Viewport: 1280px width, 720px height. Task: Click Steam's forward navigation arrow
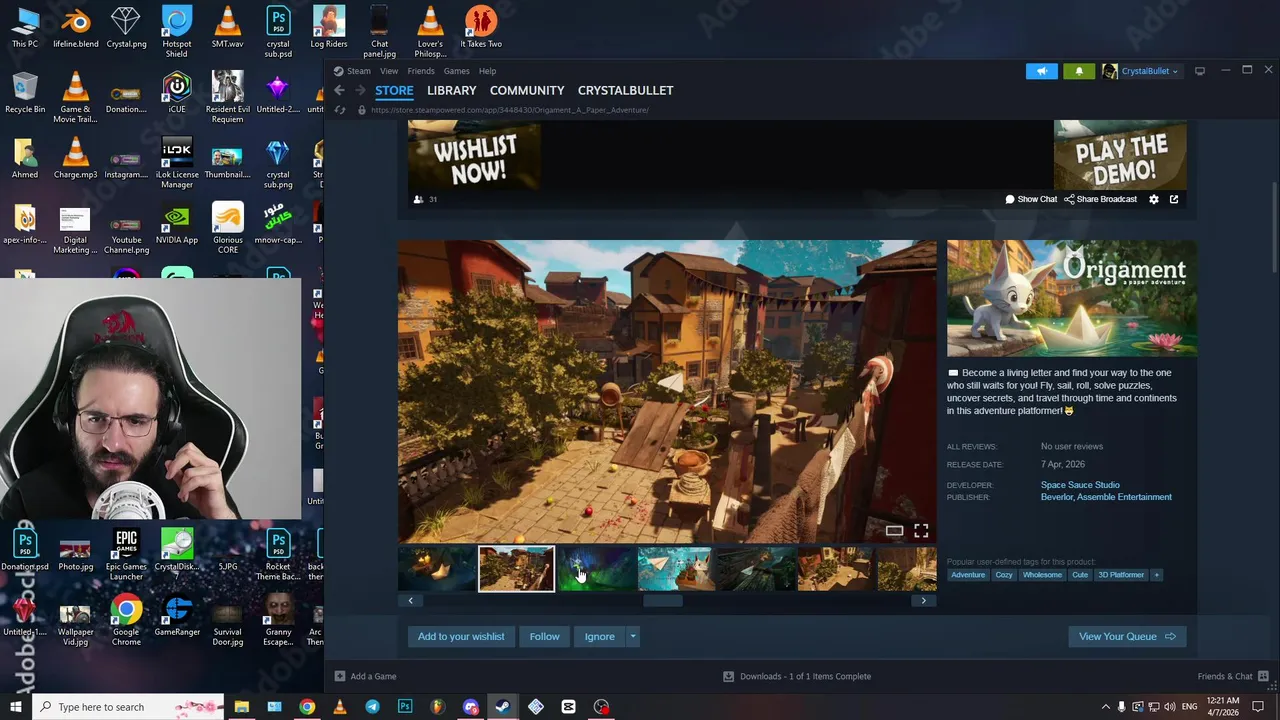(359, 90)
